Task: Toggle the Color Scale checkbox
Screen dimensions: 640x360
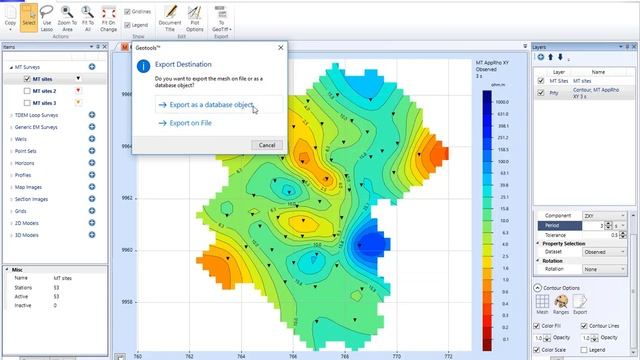Action: pyautogui.click(x=537, y=350)
